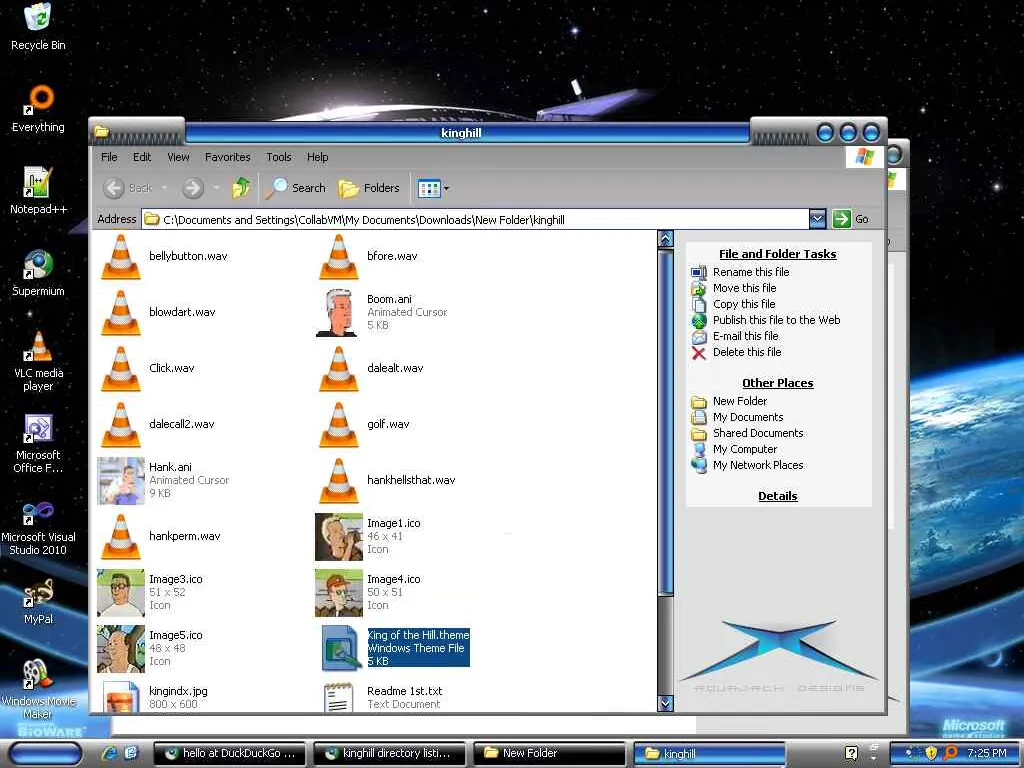Select the Image1.ico thumbnail
The image size is (1024, 768).
pos(338,537)
